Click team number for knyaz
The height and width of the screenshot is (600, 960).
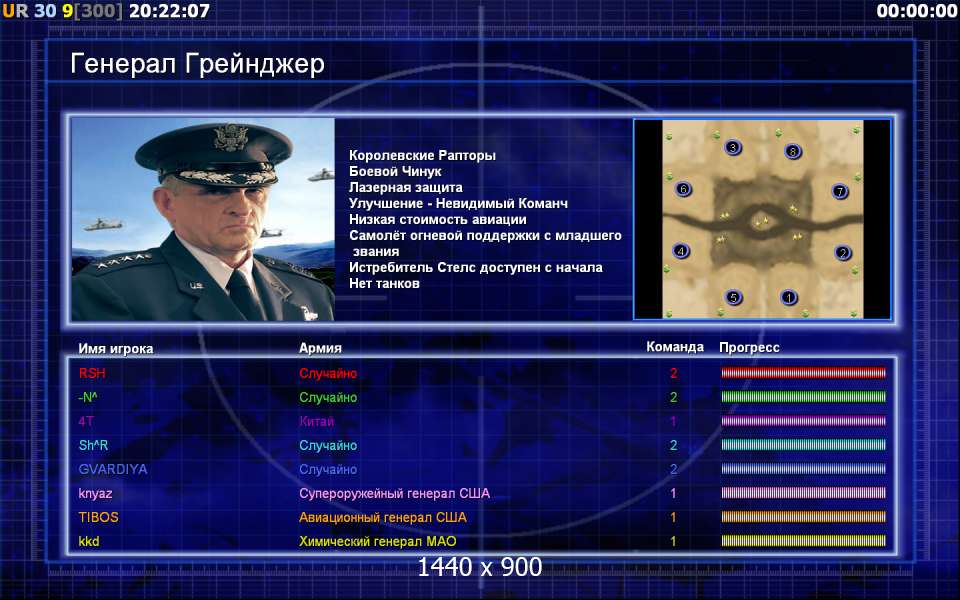tap(673, 493)
